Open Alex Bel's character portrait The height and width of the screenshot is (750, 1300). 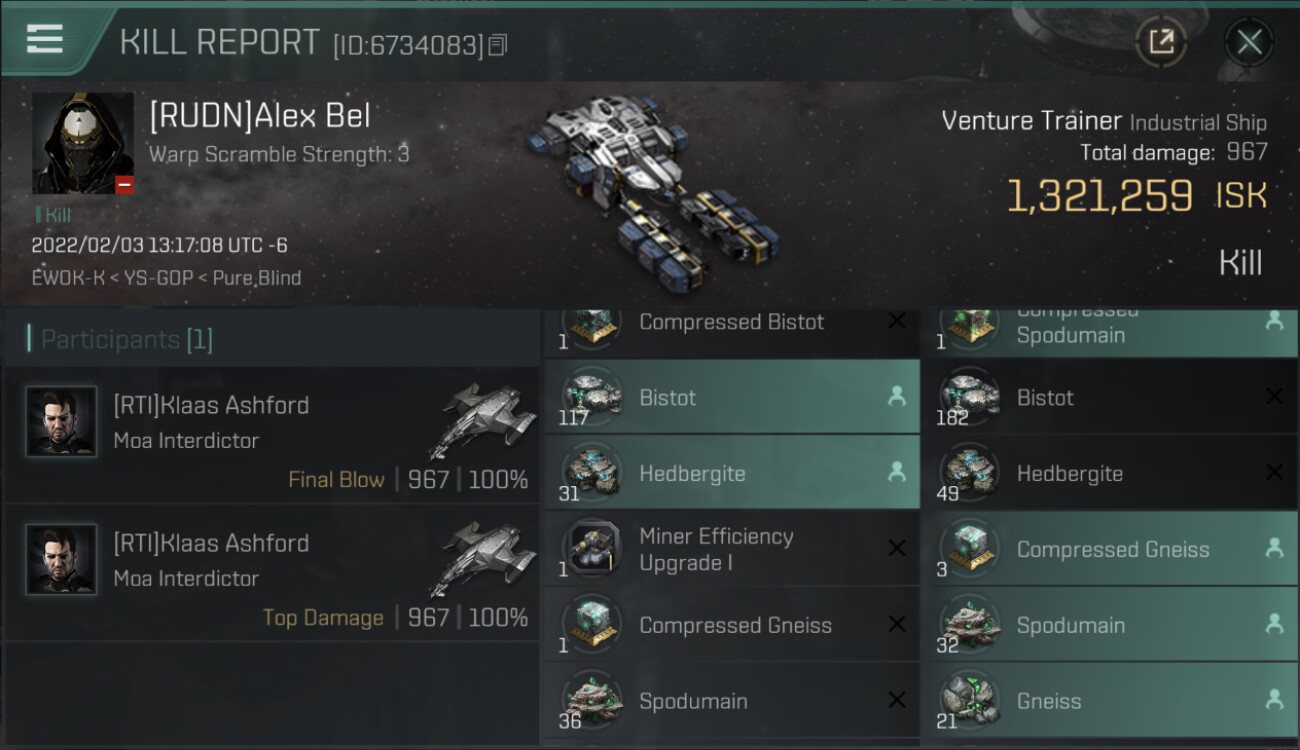coord(83,144)
